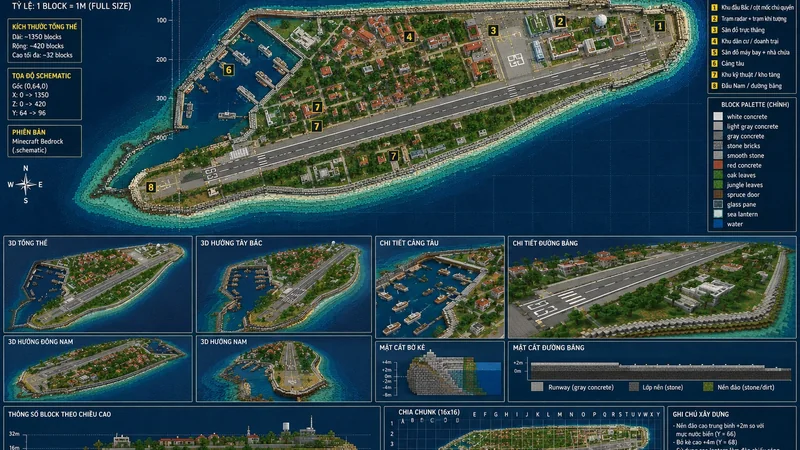Screen dimensions: 800x450
Task: Select legend badge 3 for Sân đỗ trực thăng
Action: 714,30
